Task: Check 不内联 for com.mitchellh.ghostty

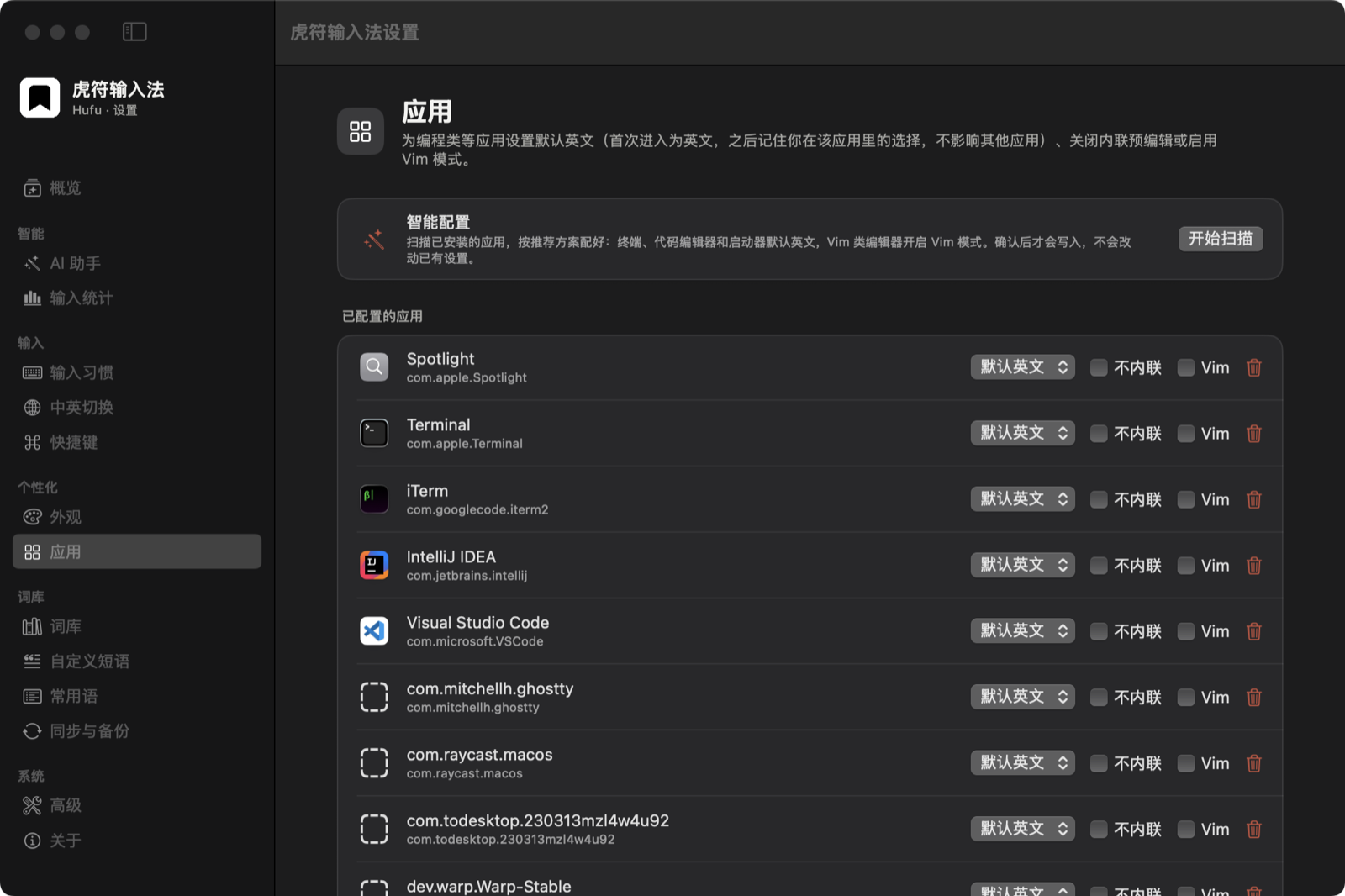Action: tap(1099, 698)
